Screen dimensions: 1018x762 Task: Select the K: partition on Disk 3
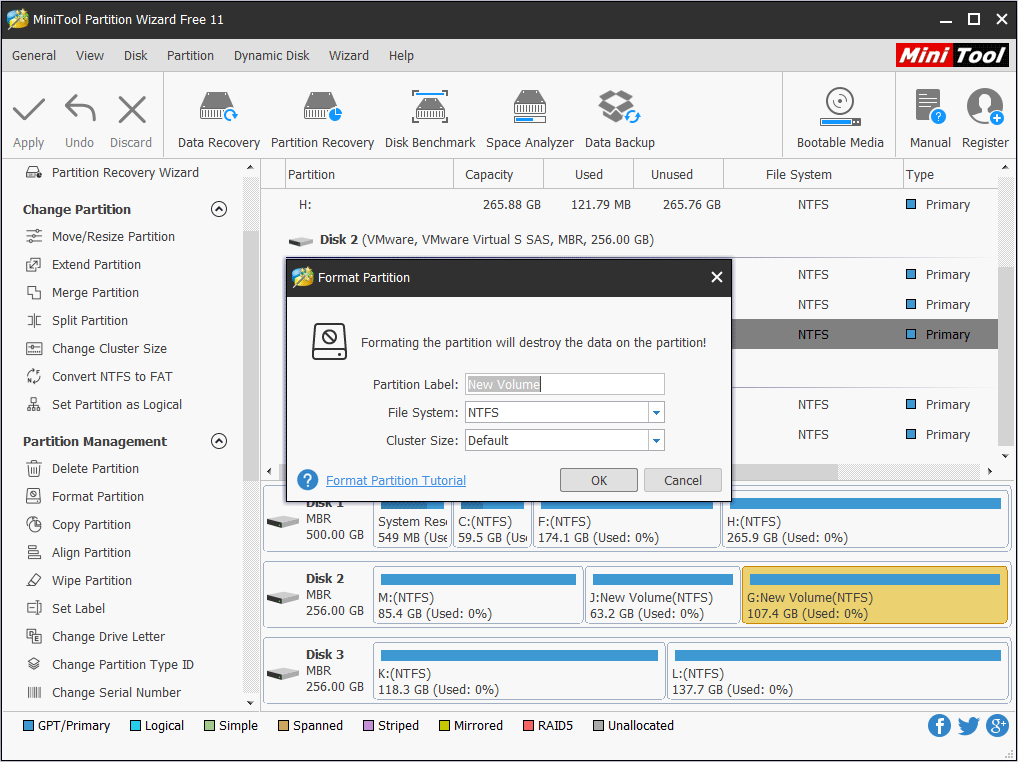pyautogui.click(x=519, y=671)
